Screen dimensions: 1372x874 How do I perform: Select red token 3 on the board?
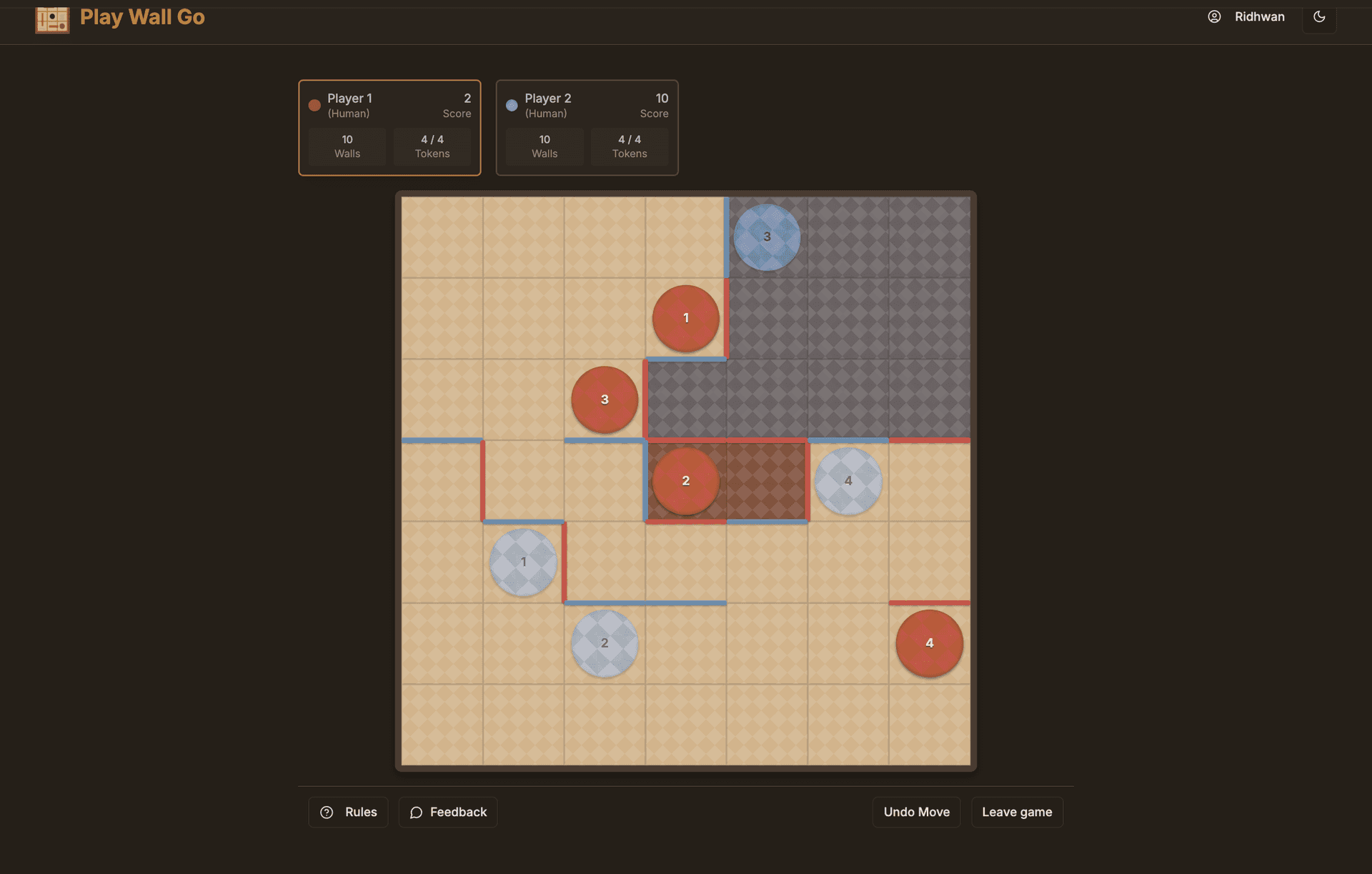pos(605,399)
